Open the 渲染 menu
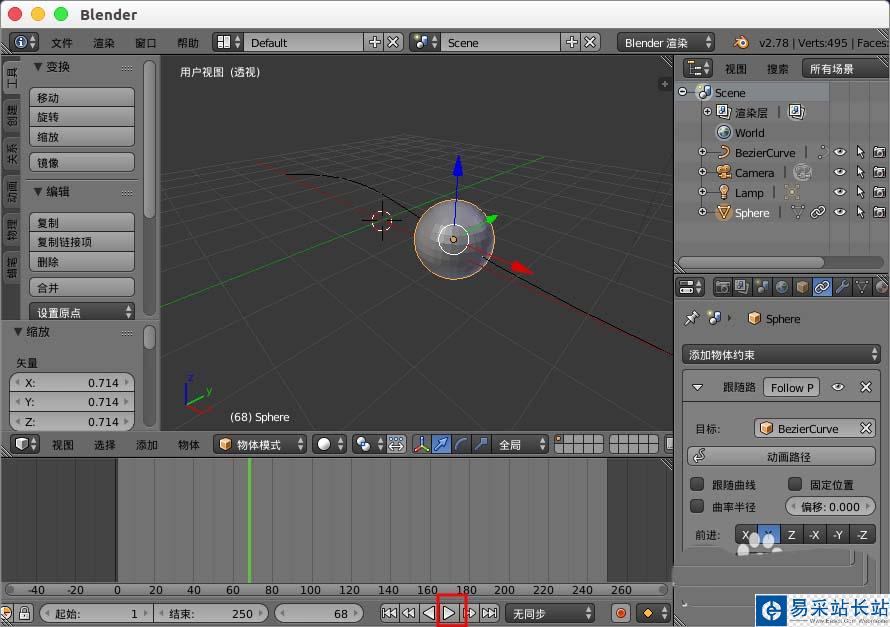Screen dimensions: 890x627 104,43
